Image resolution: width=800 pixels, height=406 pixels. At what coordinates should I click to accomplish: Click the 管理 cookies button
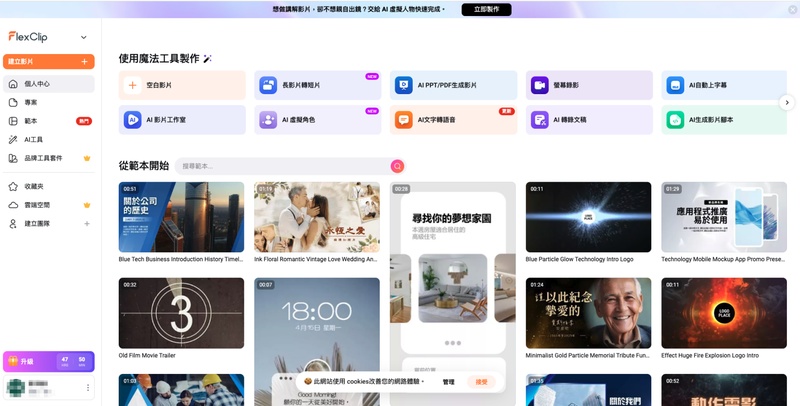pos(448,382)
